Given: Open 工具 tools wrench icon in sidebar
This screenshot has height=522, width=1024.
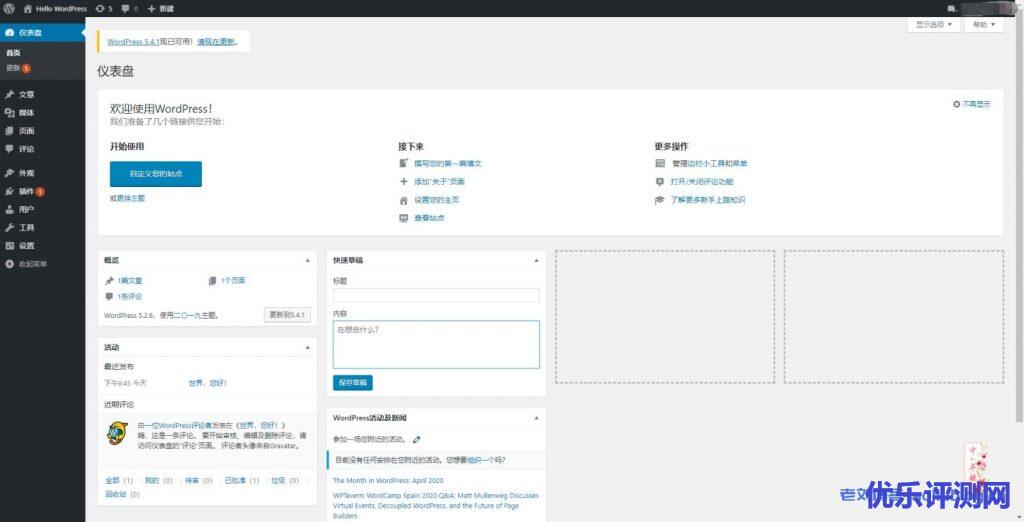Looking at the screenshot, I should 9,227.
